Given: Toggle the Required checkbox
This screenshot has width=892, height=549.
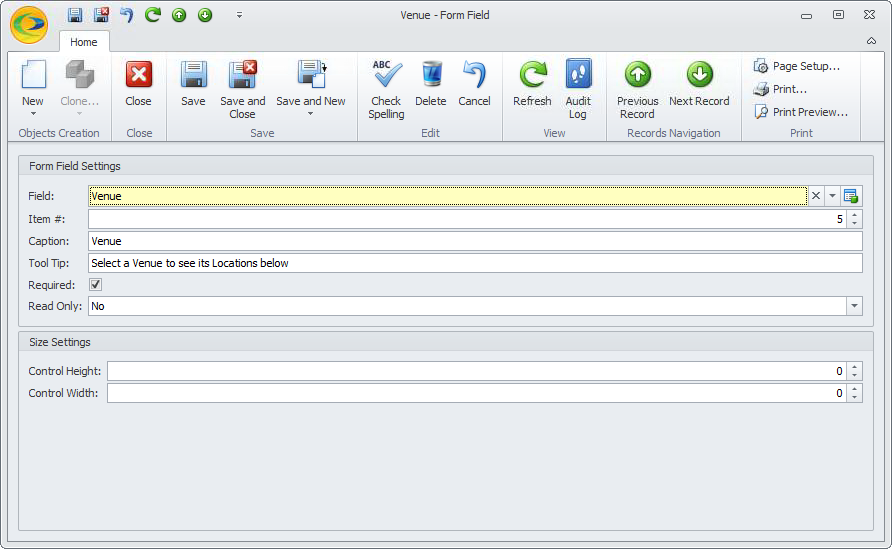Looking at the screenshot, I should (96, 284).
